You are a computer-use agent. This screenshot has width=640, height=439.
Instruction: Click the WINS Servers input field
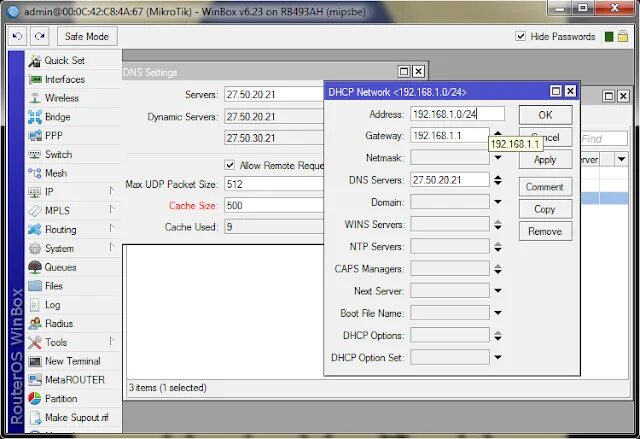[449, 224]
